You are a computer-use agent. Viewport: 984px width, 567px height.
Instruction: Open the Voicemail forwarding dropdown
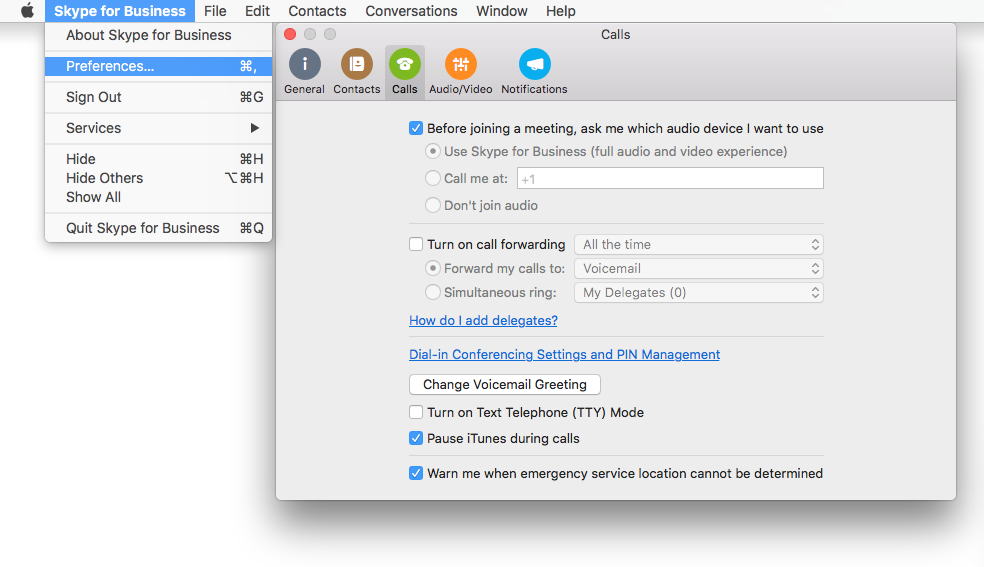pyautogui.click(x=698, y=268)
